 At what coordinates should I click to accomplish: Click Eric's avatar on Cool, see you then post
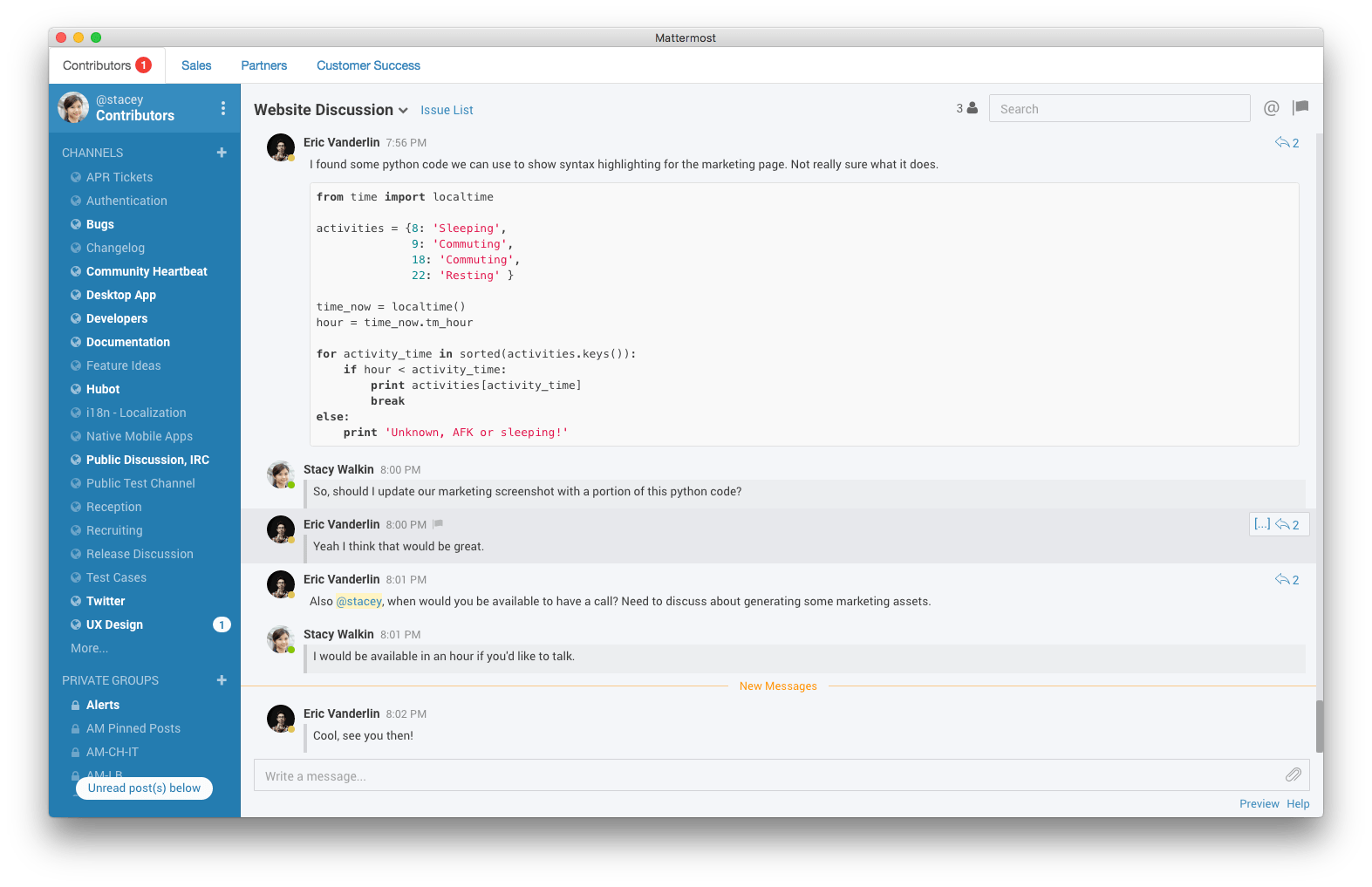click(281, 719)
